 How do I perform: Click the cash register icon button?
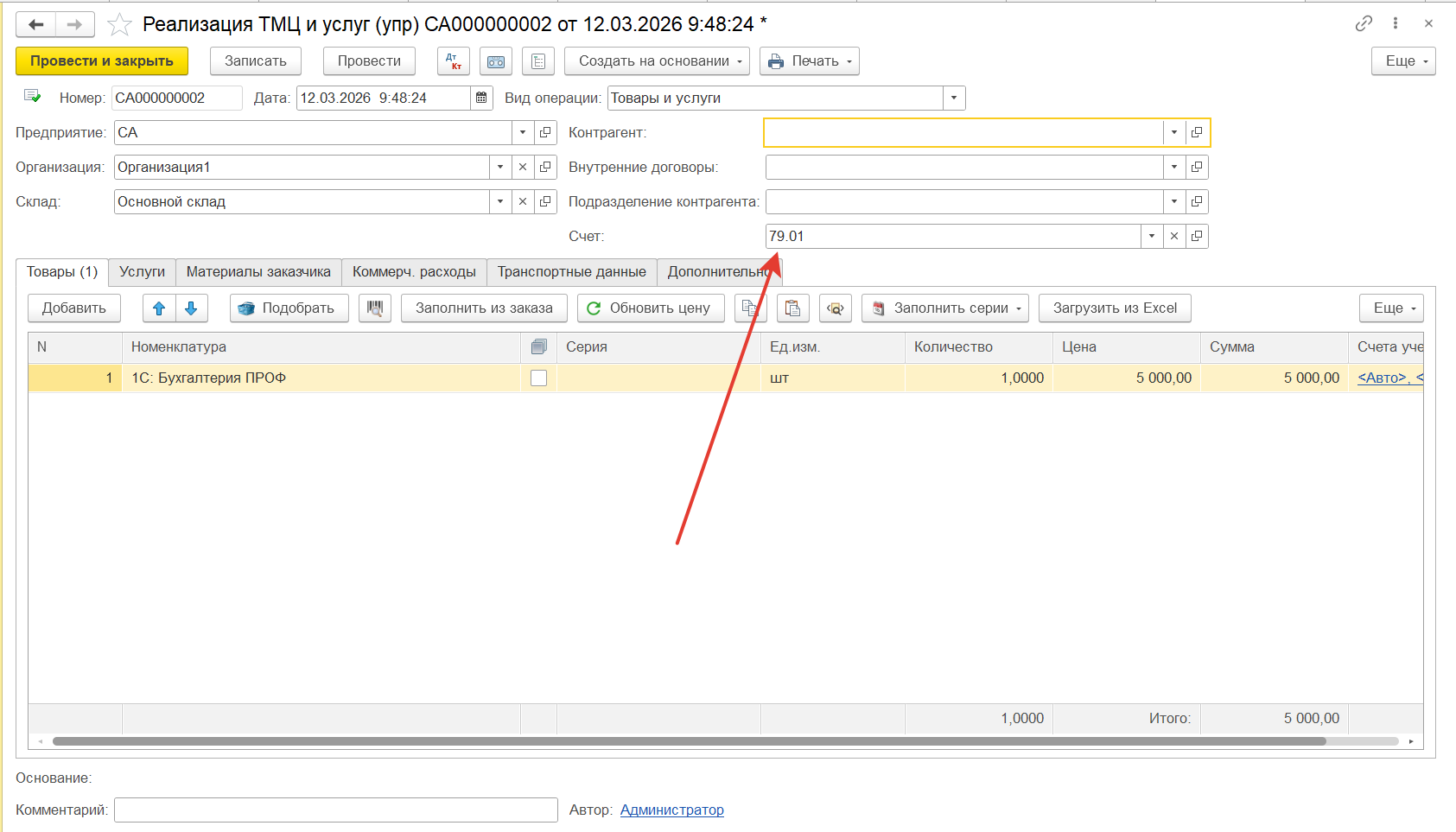(496, 61)
